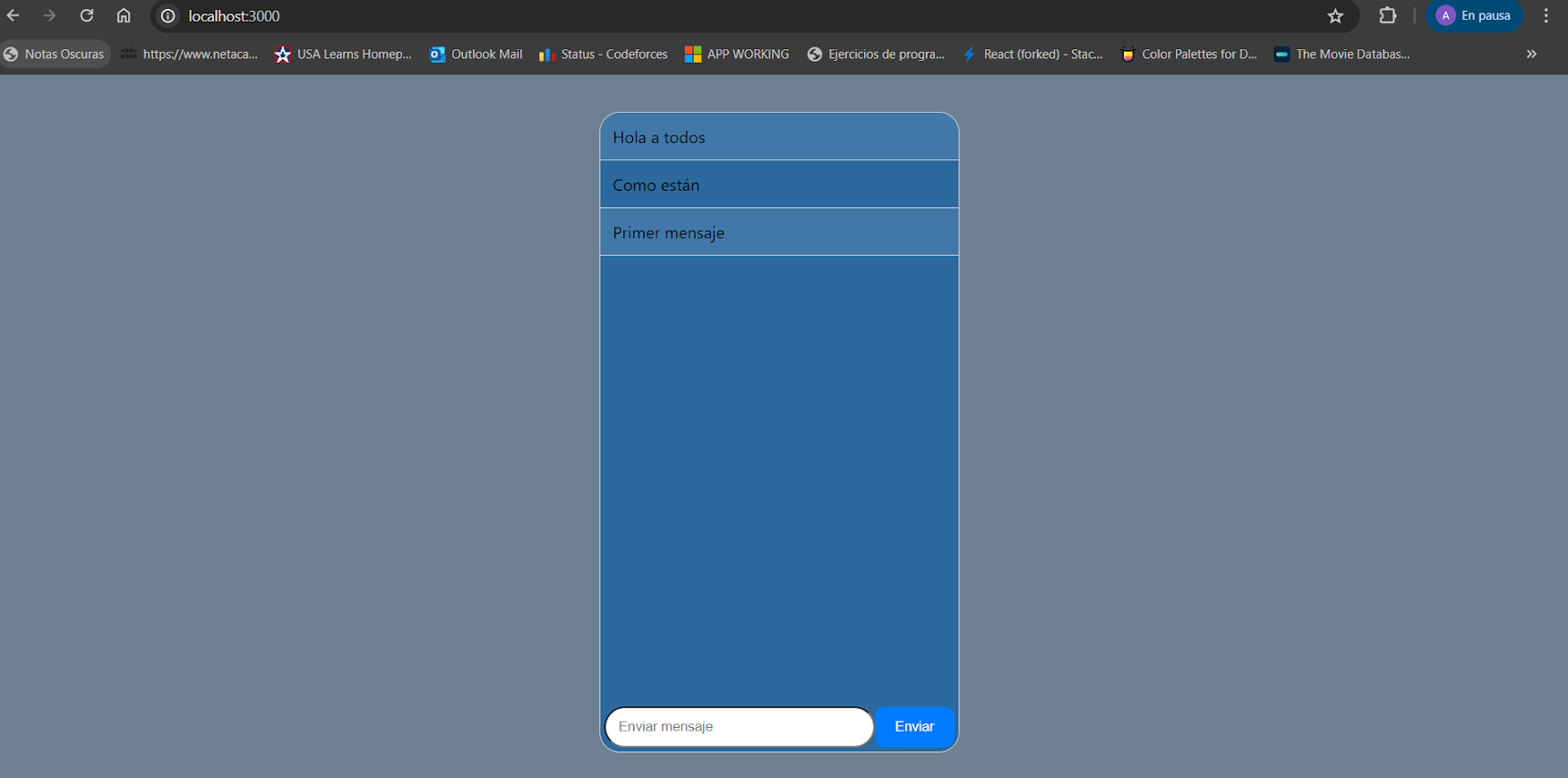Open The Movie Database bookmark
Viewport: 1568px width, 778px height.
tap(1341, 54)
